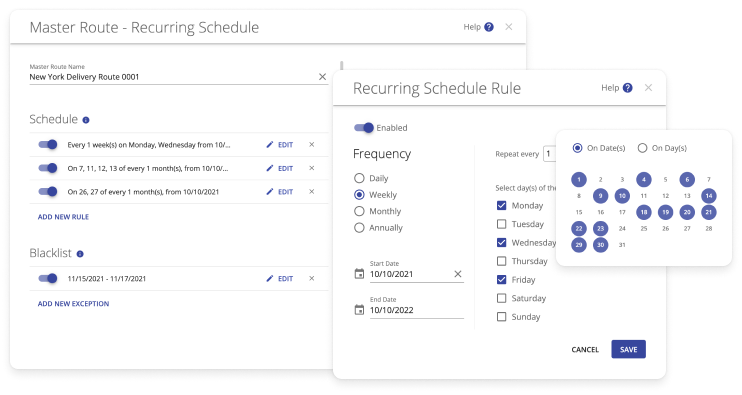Show info tooltip next to Schedule heading

(x=86, y=120)
